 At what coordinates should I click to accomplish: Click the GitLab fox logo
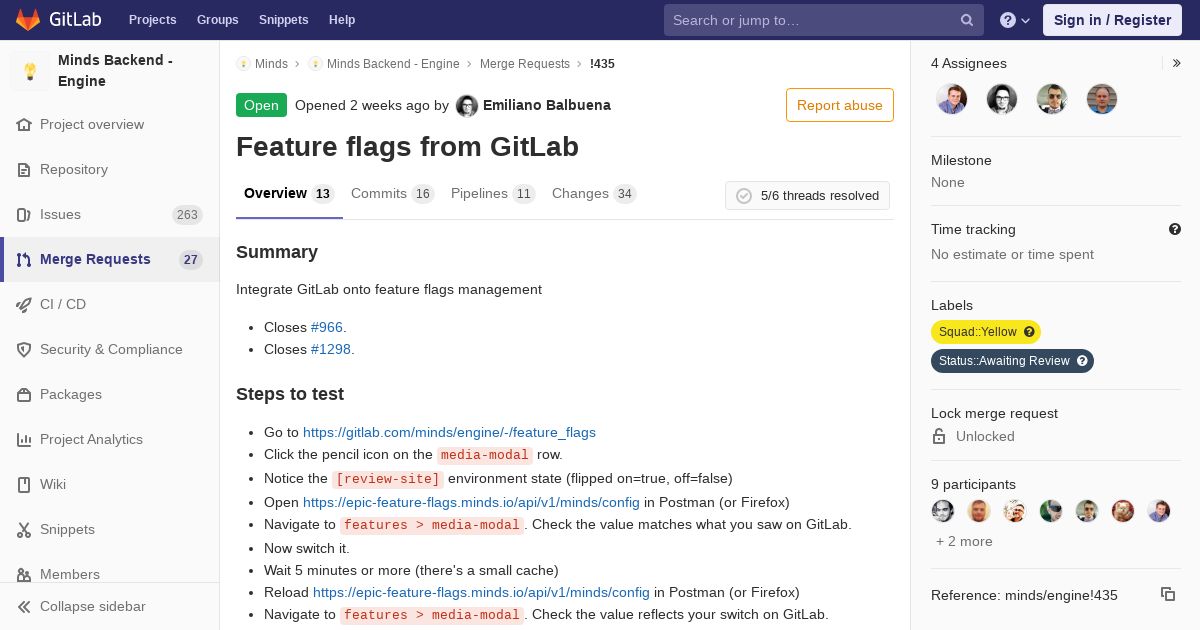28,20
